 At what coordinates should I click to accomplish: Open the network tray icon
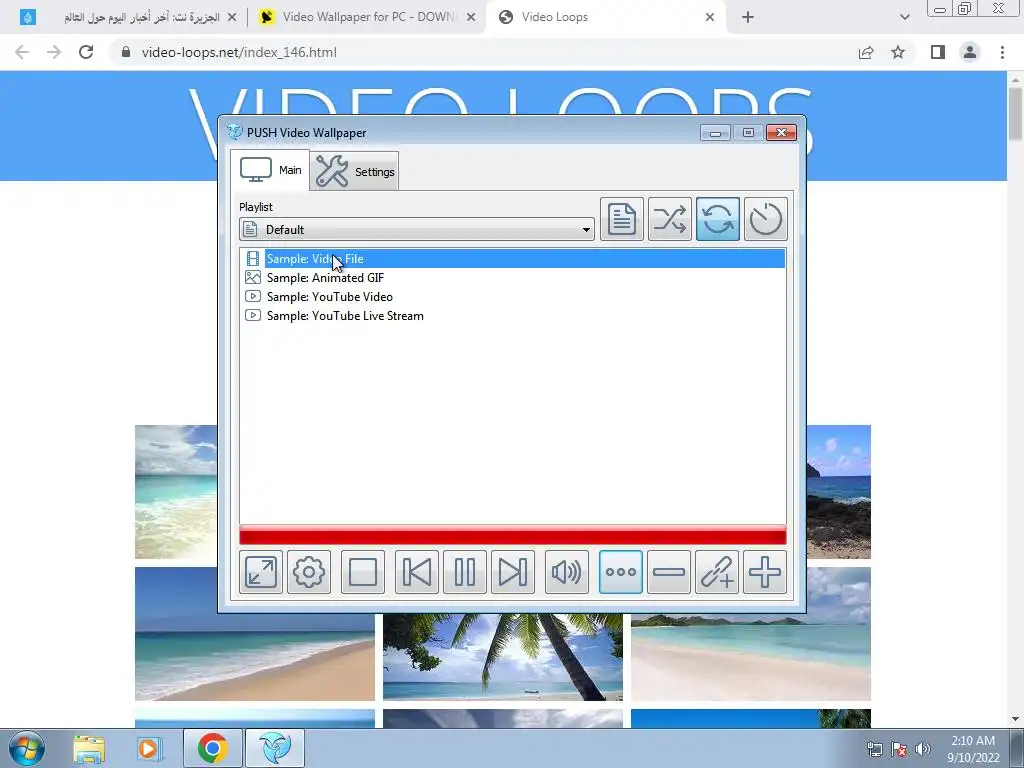click(874, 749)
